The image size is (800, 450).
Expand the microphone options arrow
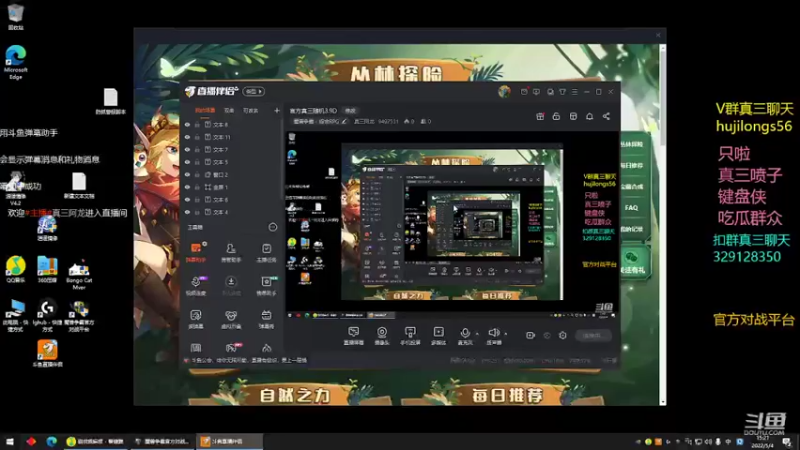coord(477,334)
